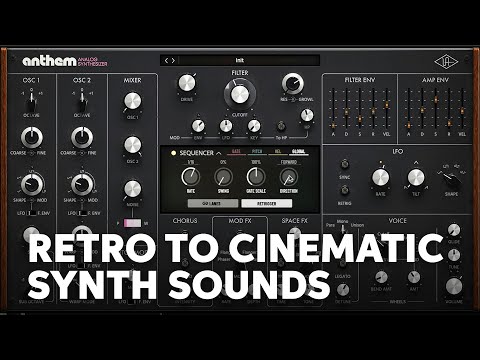This screenshot has height=360, width=480.
Task: Click the Filter Env Sustain slider
Action: pyautogui.click(x=360, y=118)
